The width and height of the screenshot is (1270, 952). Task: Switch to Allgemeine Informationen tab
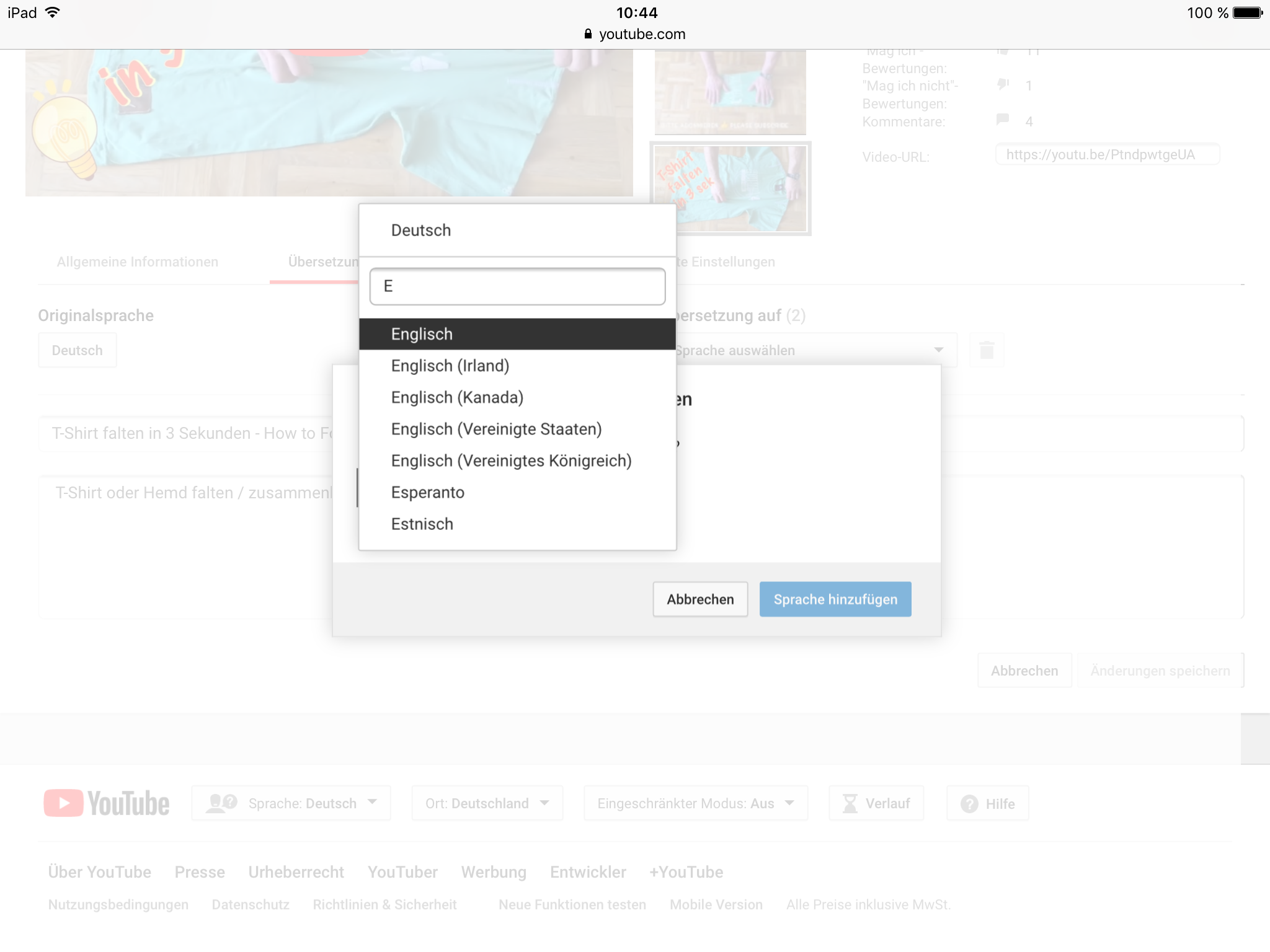click(x=138, y=262)
